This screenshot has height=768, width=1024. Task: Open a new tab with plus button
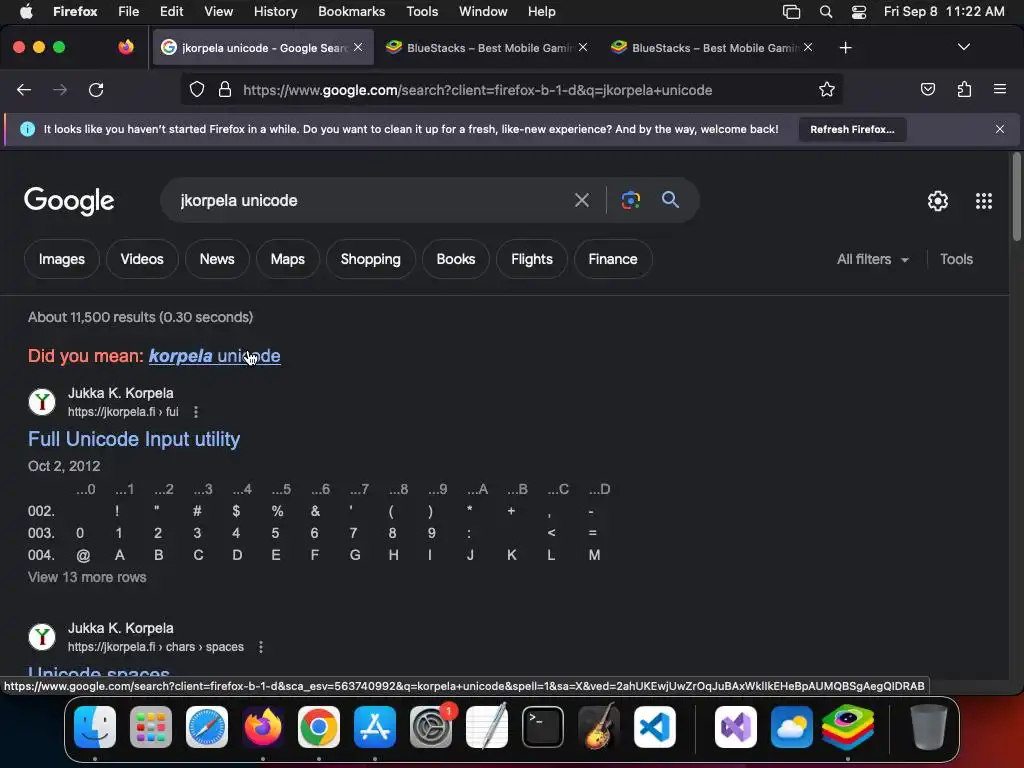click(846, 48)
